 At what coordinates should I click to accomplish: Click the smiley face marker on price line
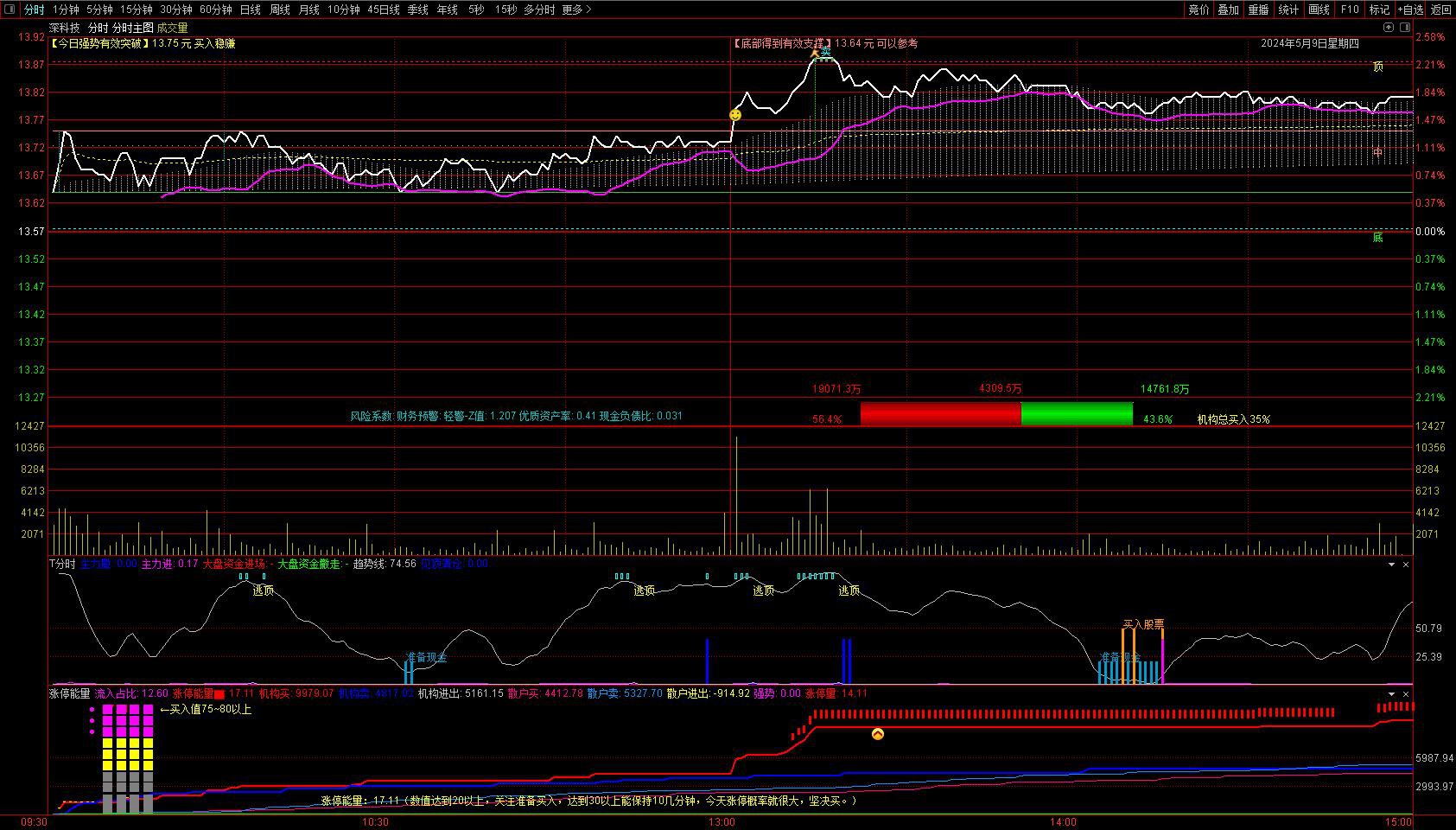[x=735, y=115]
